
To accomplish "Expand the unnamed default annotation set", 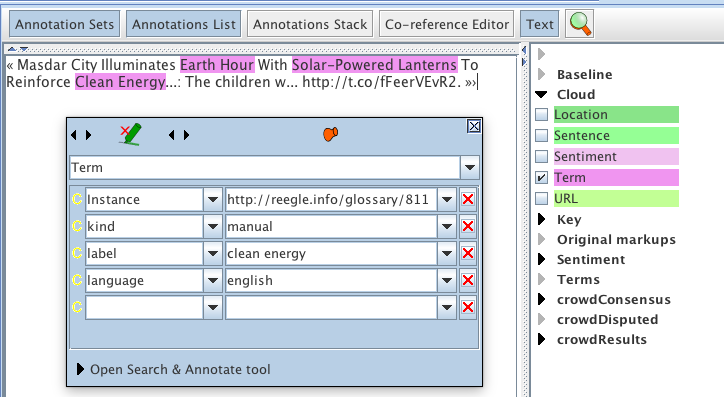I will pyautogui.click(x=542, y=54).
